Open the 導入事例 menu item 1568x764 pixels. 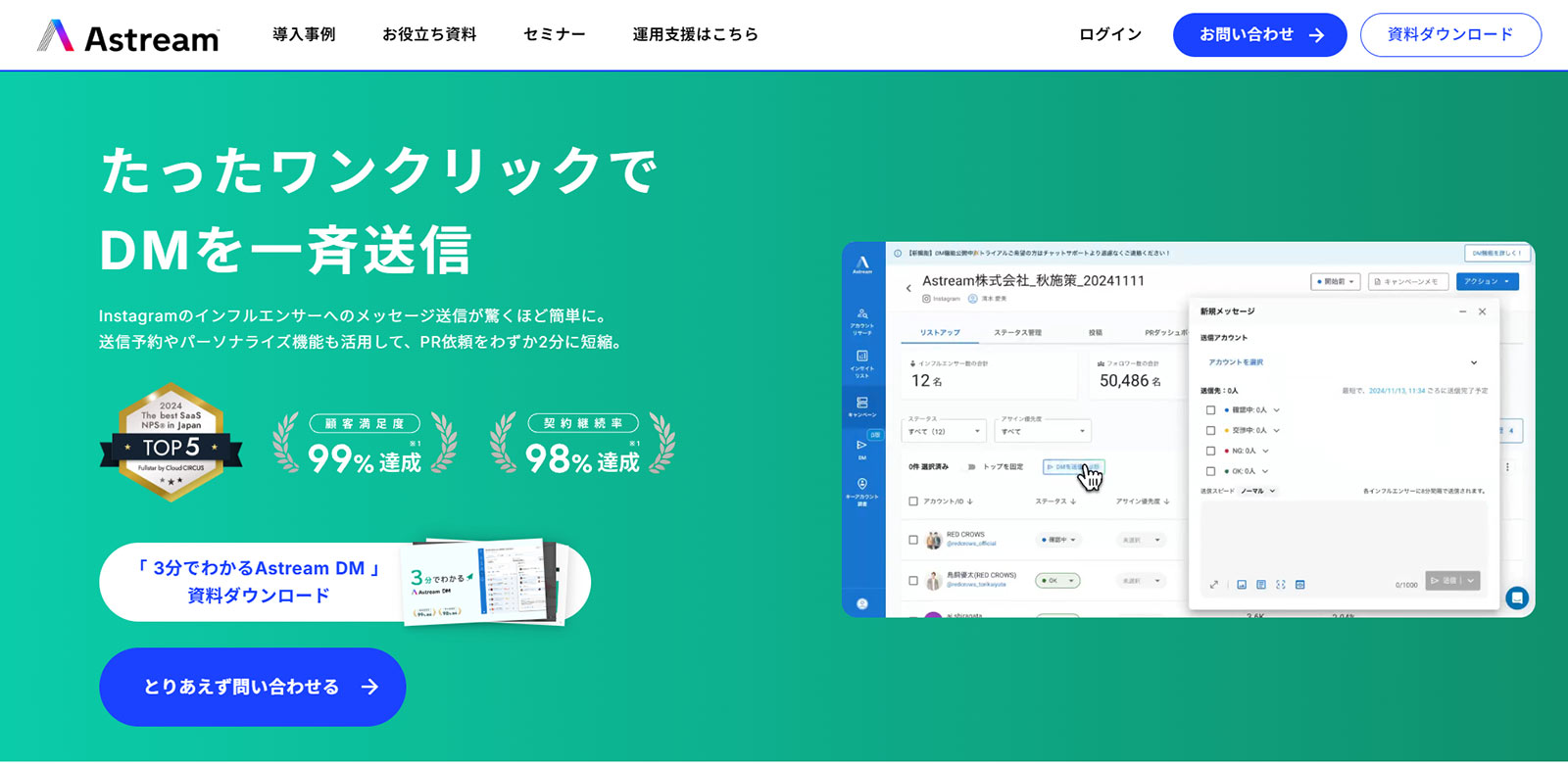click(304, 34)
